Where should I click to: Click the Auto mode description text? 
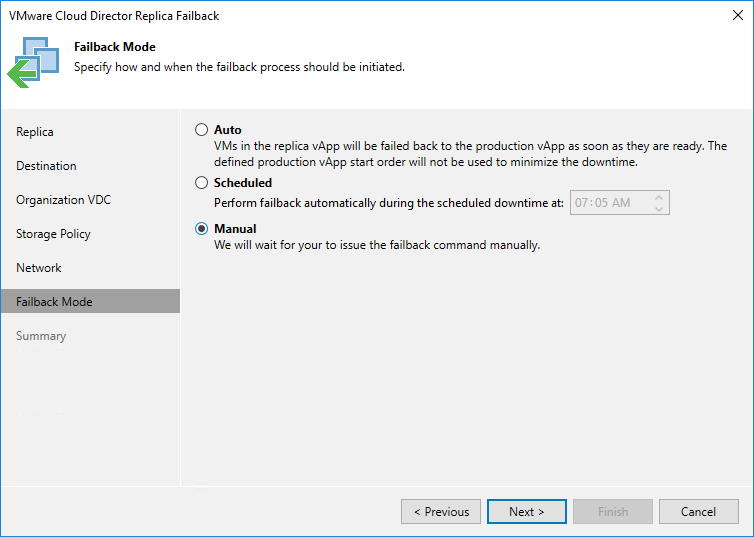pyautogui.click(x=470, y=154)
